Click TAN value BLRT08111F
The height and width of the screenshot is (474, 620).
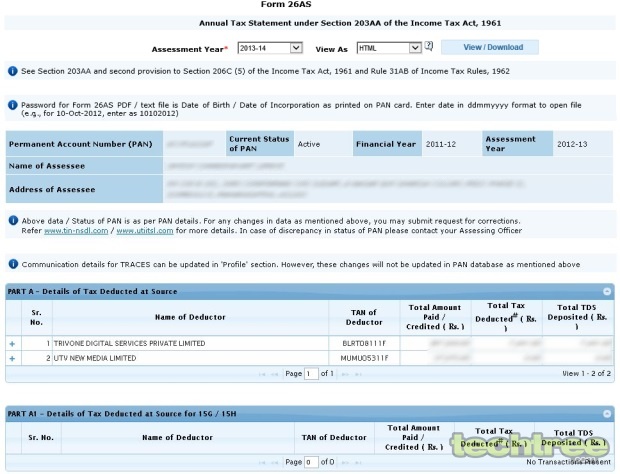(x=364, y=344)
